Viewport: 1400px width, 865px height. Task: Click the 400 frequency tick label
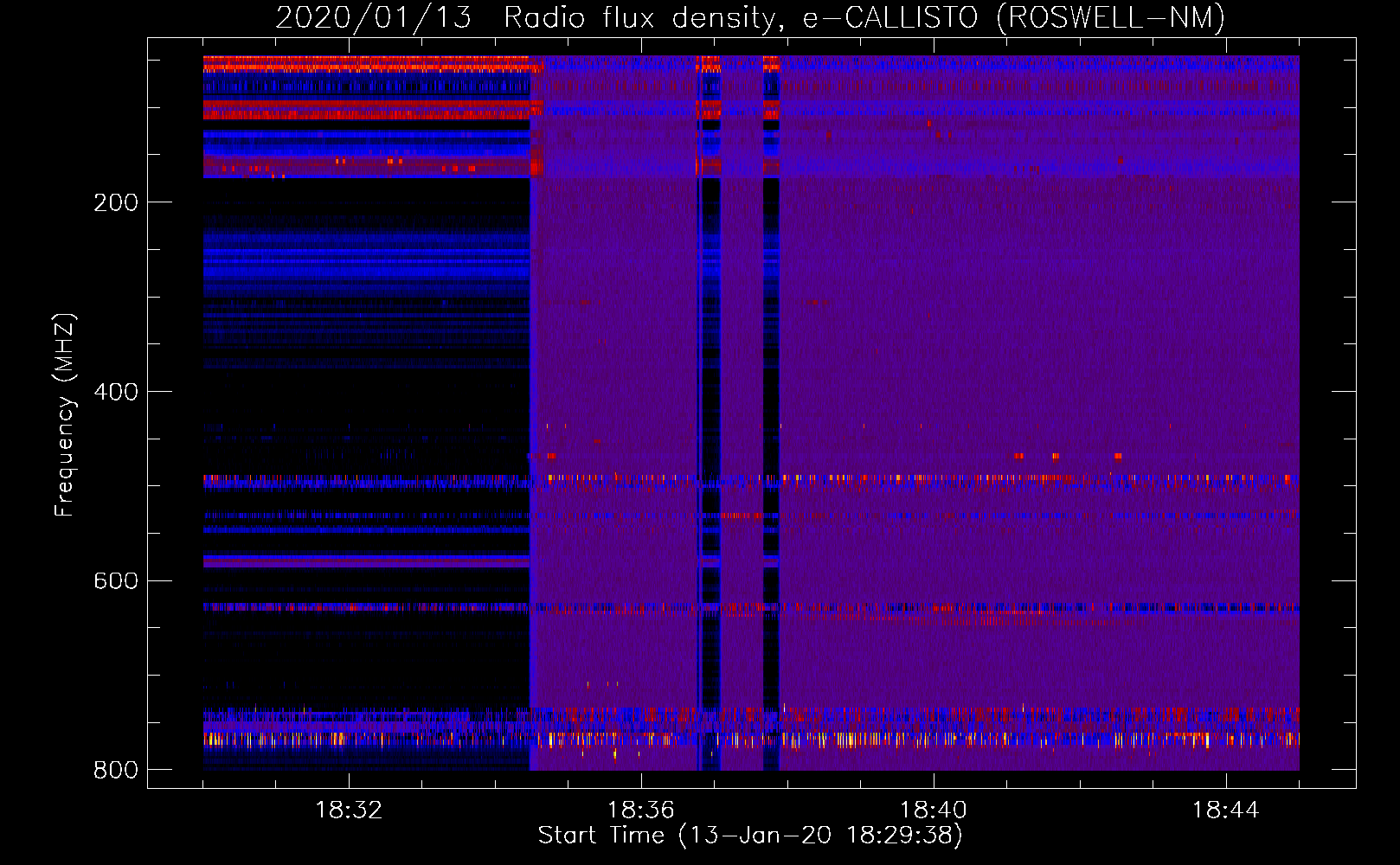click(116, 392)
